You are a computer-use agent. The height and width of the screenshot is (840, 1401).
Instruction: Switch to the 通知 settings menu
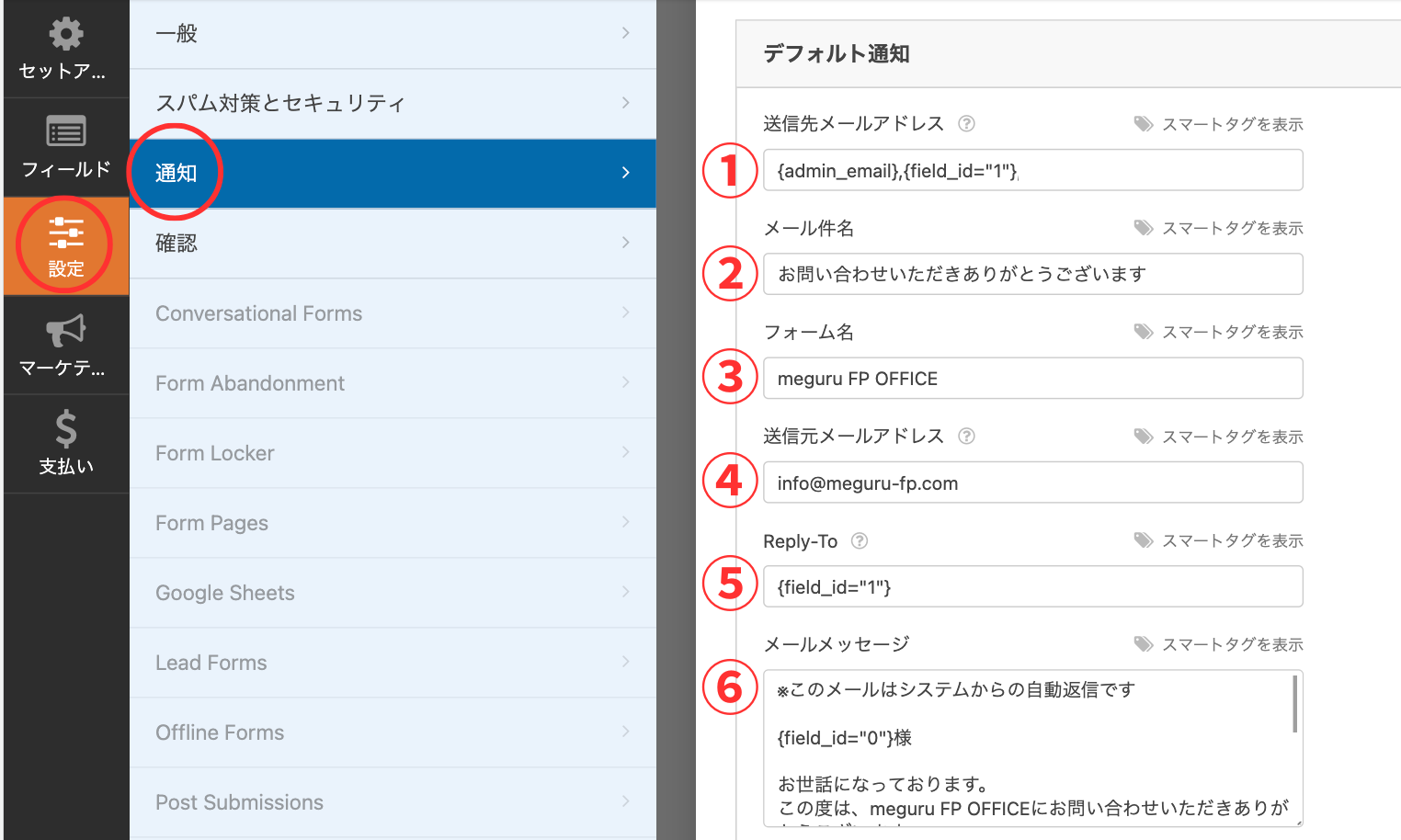pos(393,173)
